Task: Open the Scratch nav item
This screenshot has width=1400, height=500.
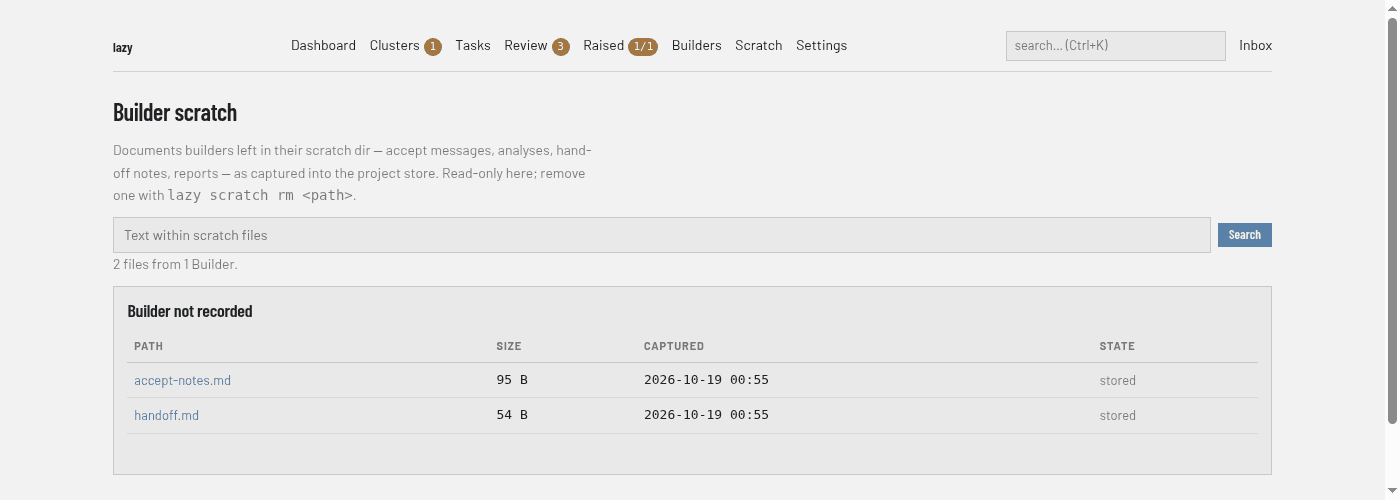Action: tap(759, 45)
